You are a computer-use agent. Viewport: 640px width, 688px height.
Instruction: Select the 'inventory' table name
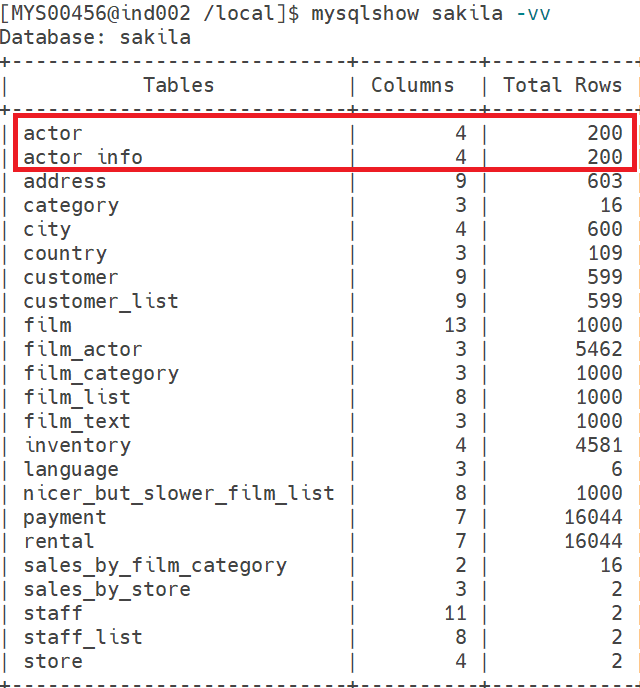tap(77, 445)
